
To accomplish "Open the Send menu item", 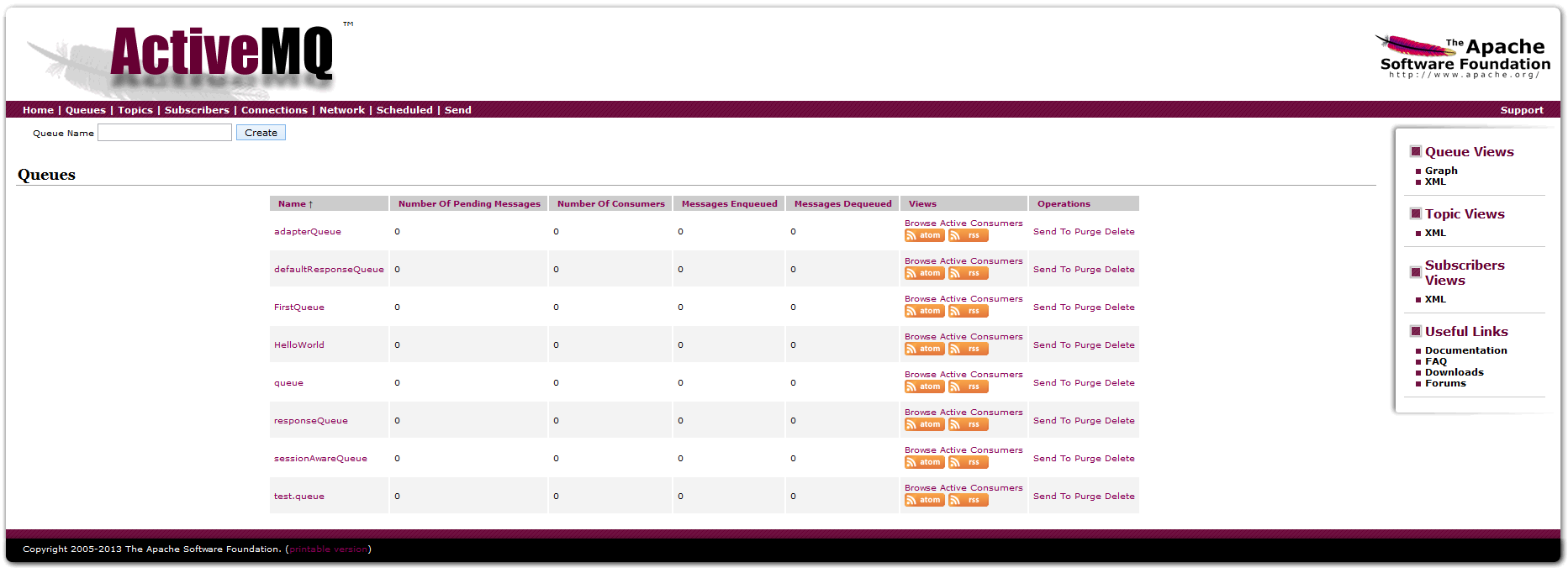I will point(457,110).
